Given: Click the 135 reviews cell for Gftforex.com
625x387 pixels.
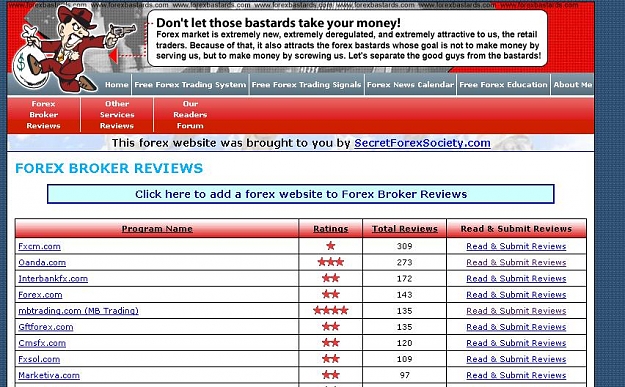Looking at the screenshot, I should pos(405,327).
